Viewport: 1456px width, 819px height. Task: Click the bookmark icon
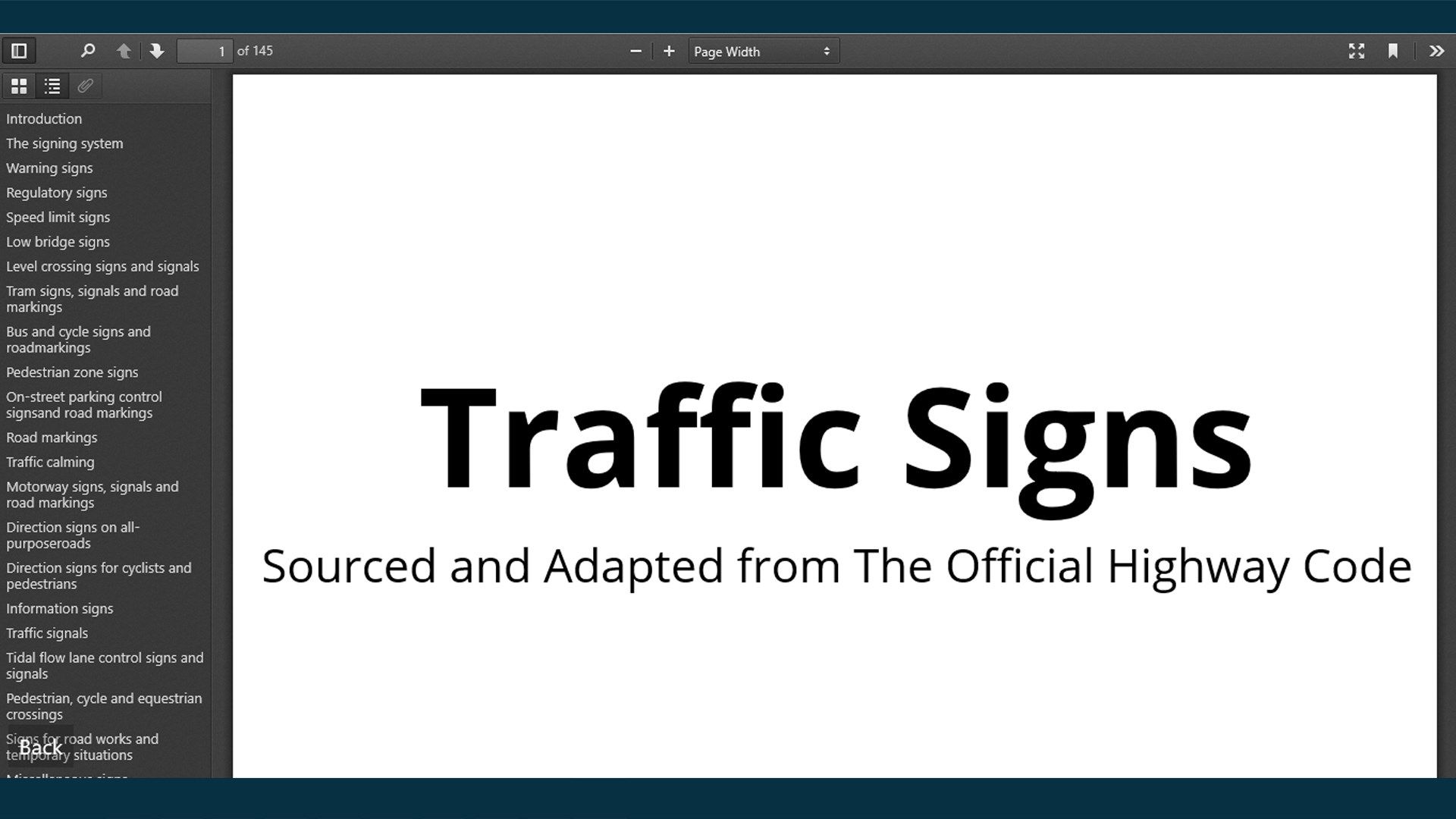click(1393, 51)
